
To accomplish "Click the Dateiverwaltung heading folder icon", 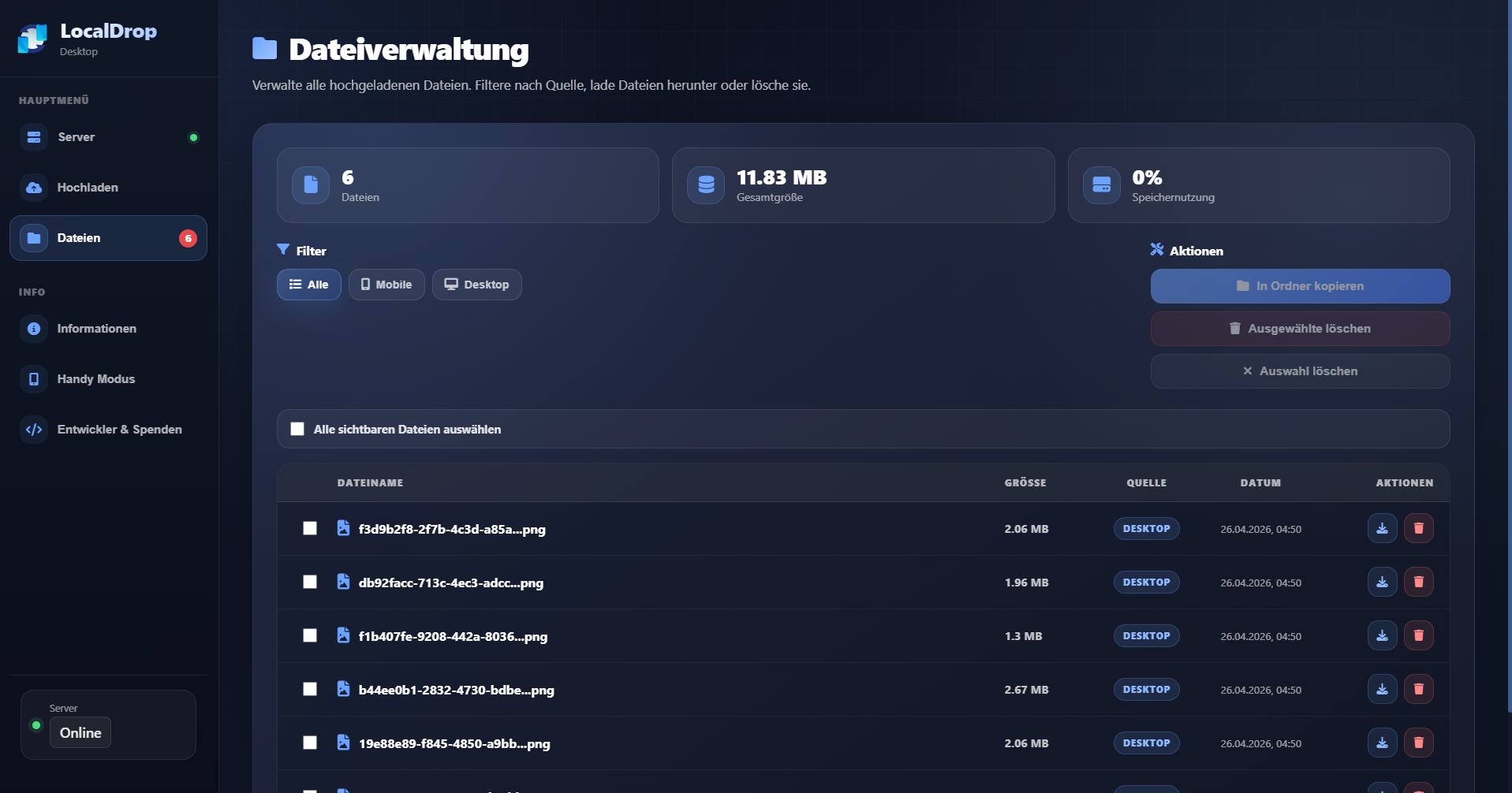I will tap(265, 49).
